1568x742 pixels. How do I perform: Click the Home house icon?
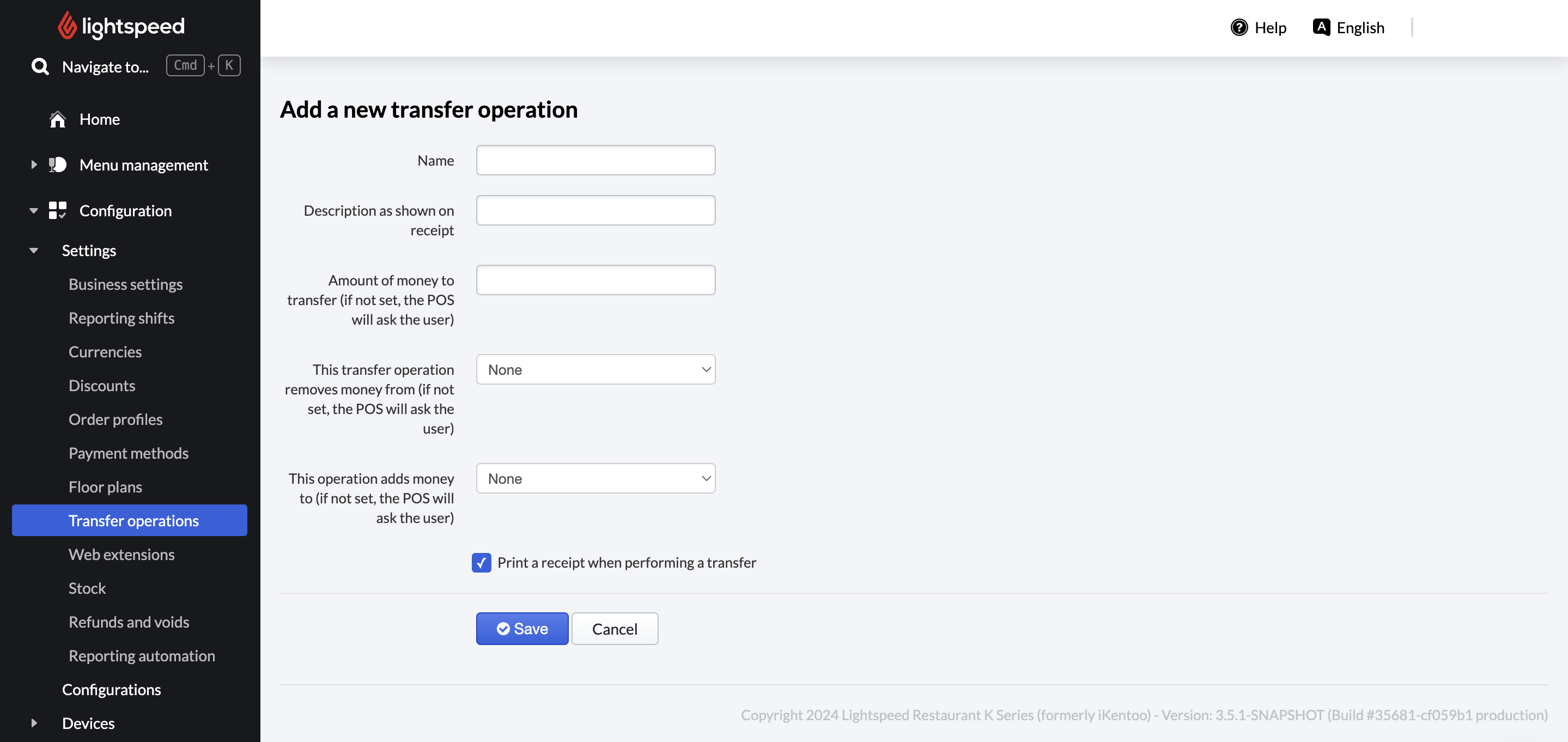click(58, 119)
